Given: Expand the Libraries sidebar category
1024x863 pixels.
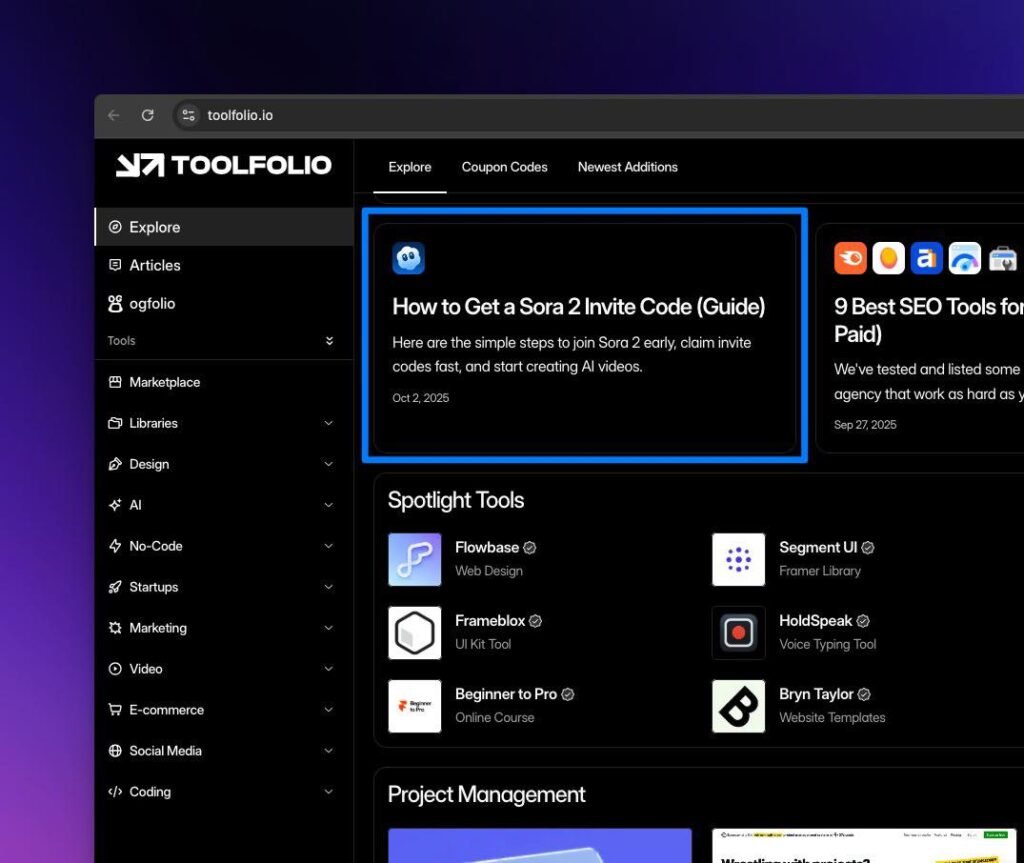Looking at the screenshot, I should click(328, 423).
